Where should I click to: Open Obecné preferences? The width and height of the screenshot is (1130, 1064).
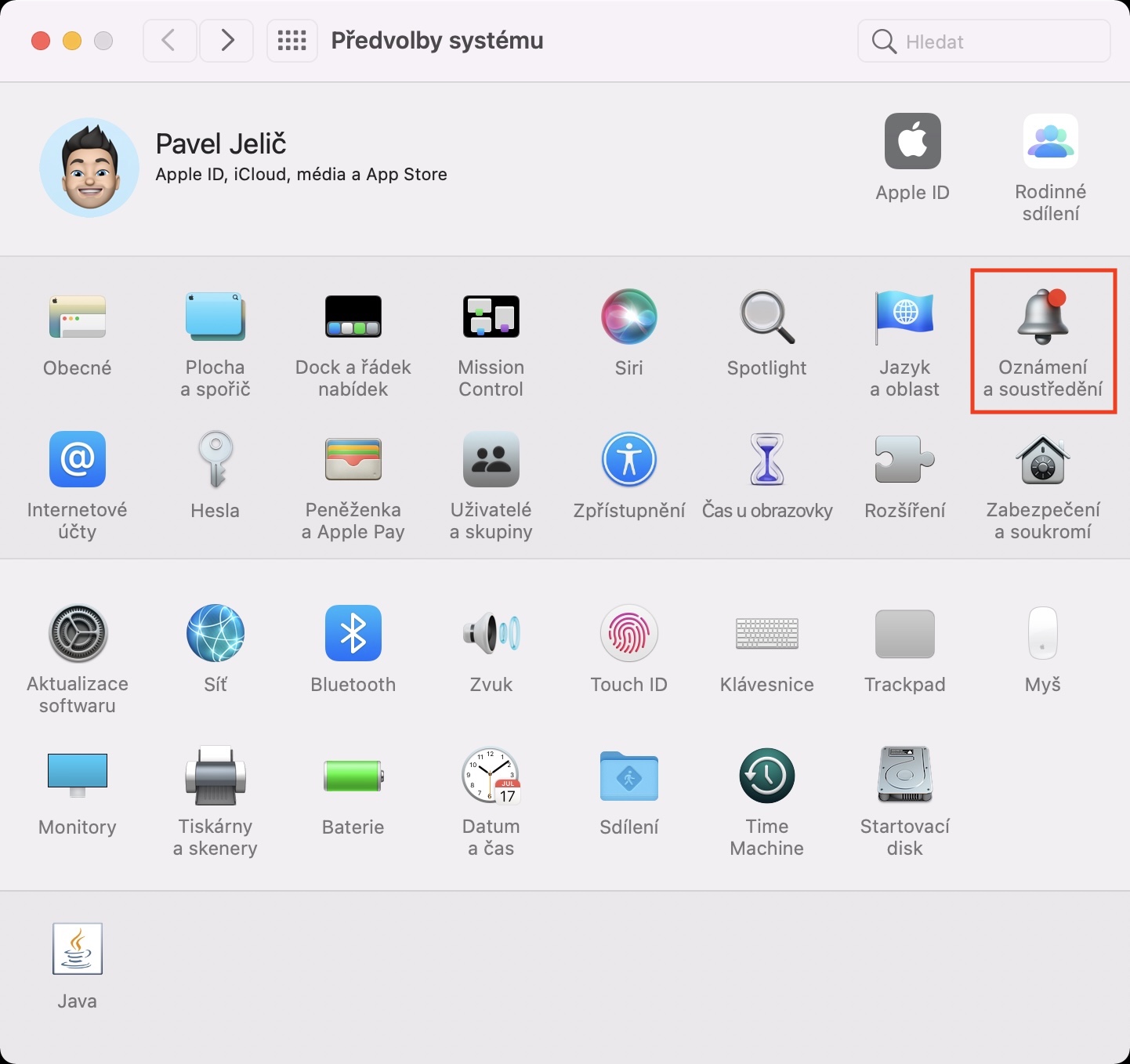click(x=78, y=317)
